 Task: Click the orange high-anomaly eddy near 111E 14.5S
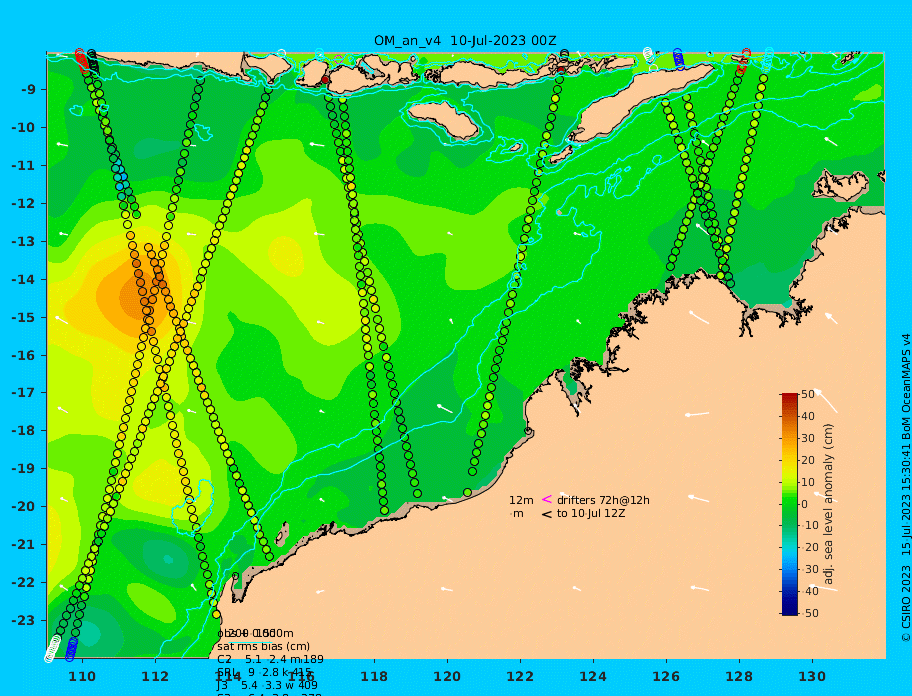(131, 295)
